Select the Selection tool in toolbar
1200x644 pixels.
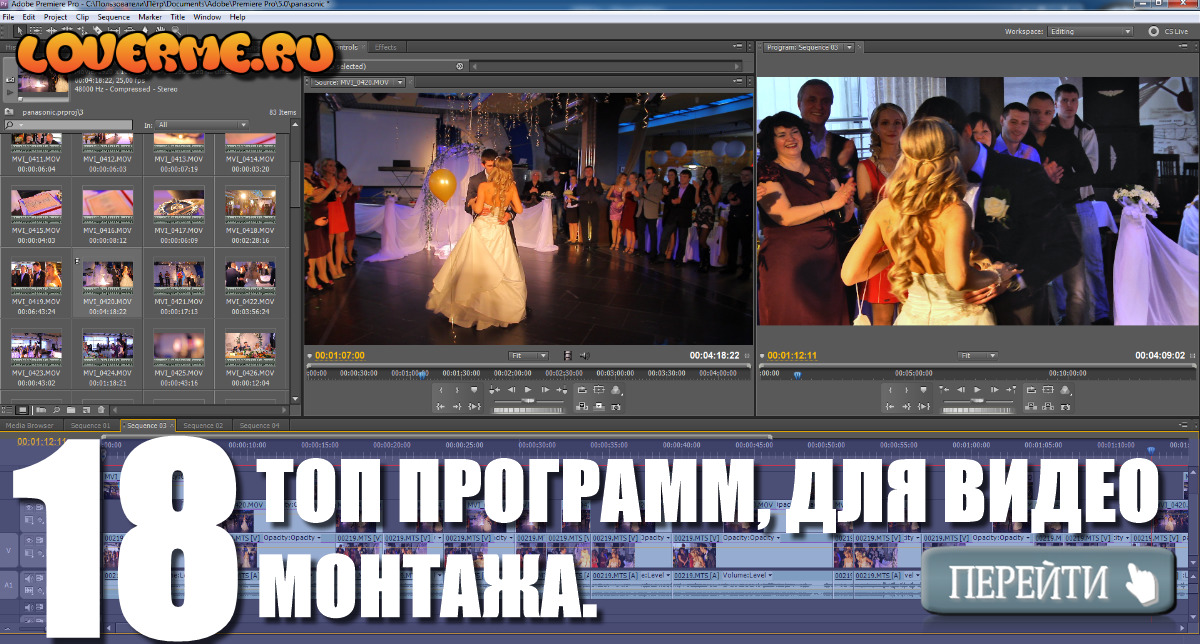20,31
